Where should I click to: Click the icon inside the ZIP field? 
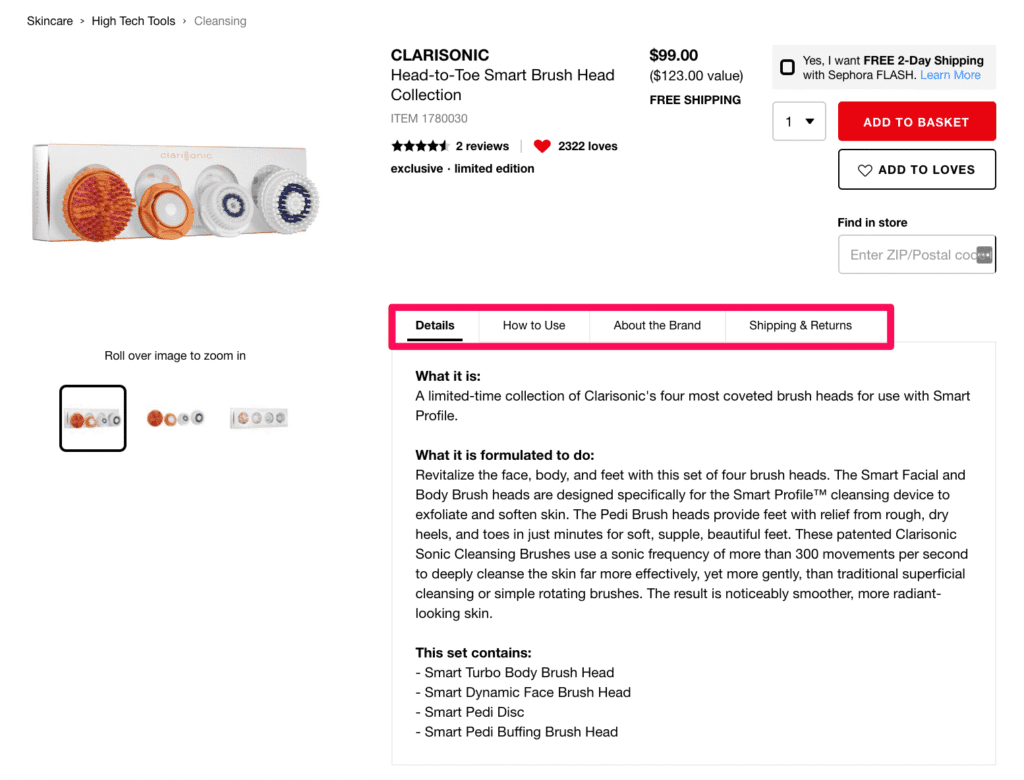tap(984, 255)
